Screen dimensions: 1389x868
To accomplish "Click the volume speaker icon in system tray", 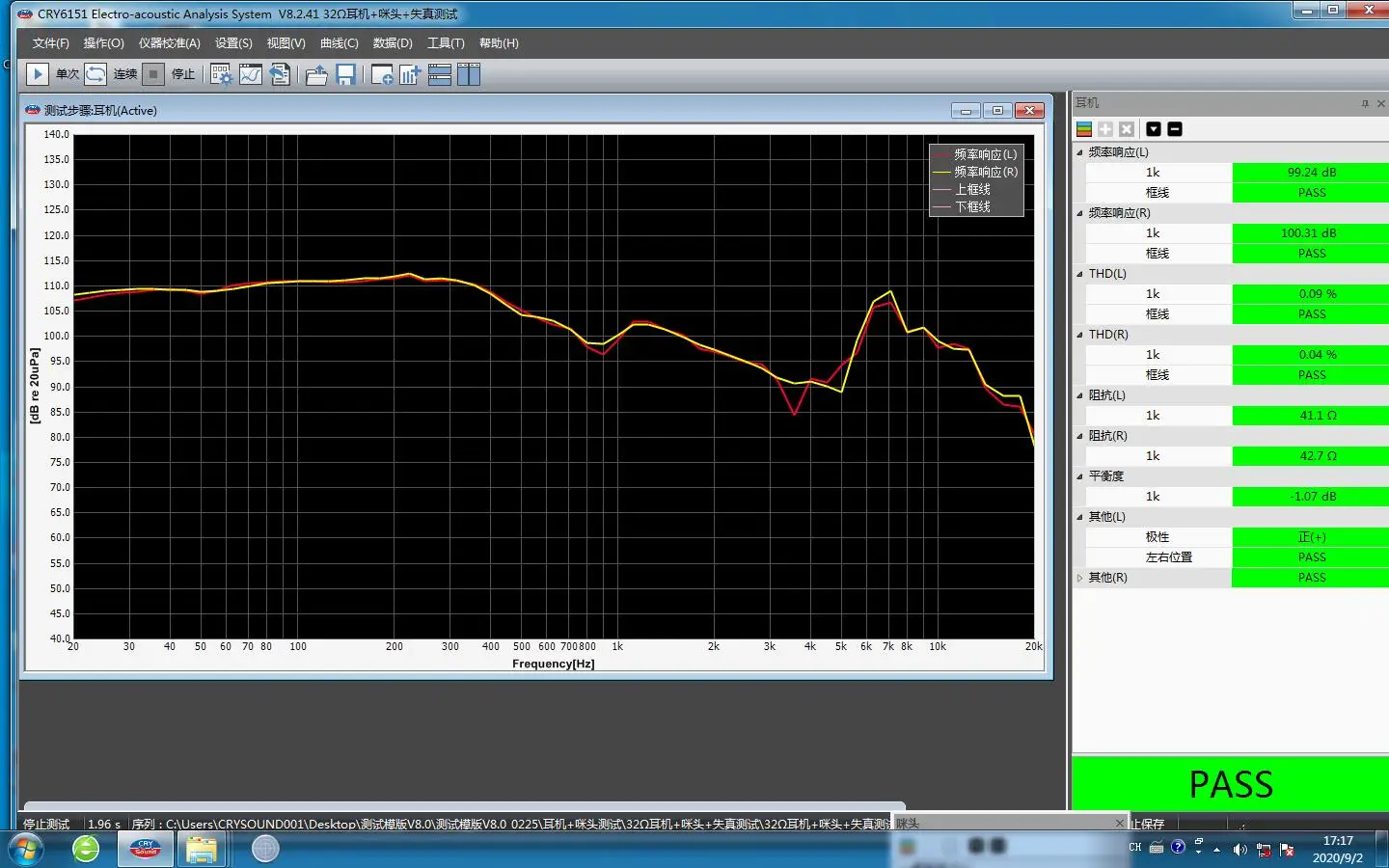I will (1239, 849).
